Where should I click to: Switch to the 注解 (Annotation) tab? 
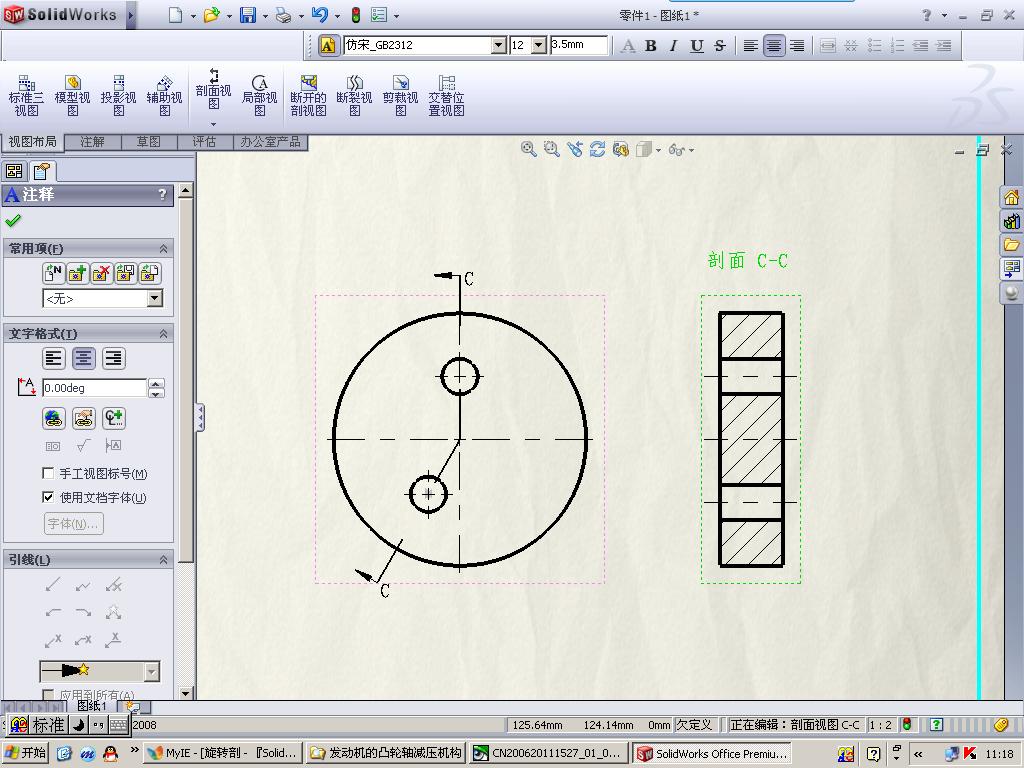[92, 142]
